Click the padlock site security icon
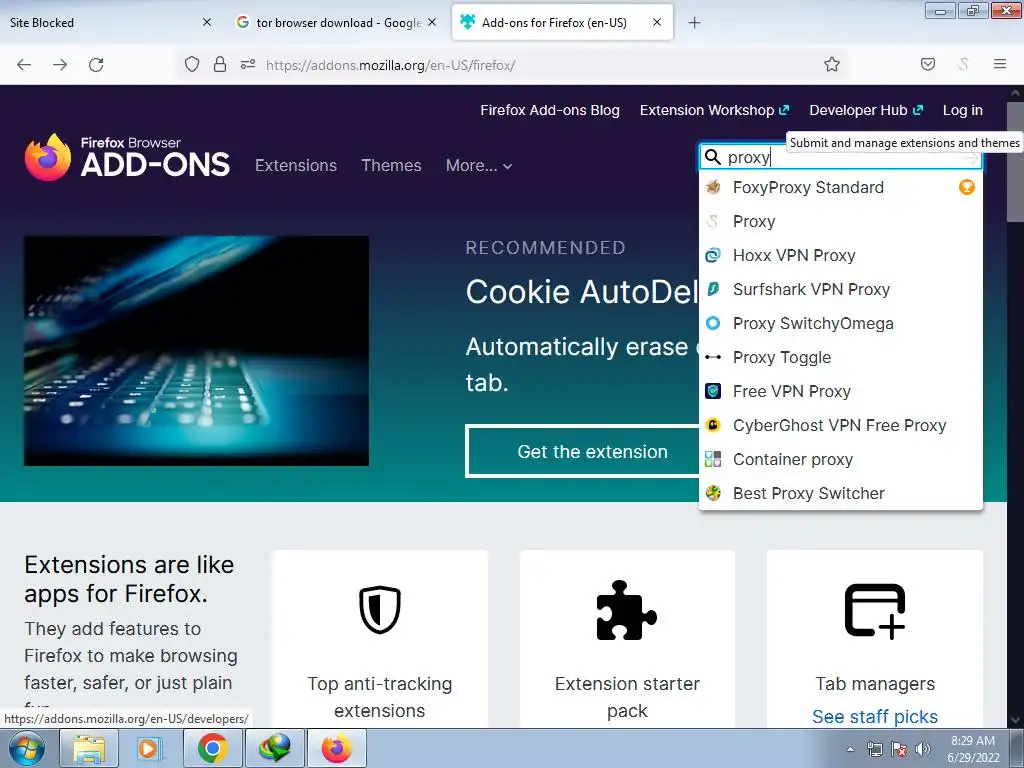The height and width of the screenshot is (768, 1024). 220,64
